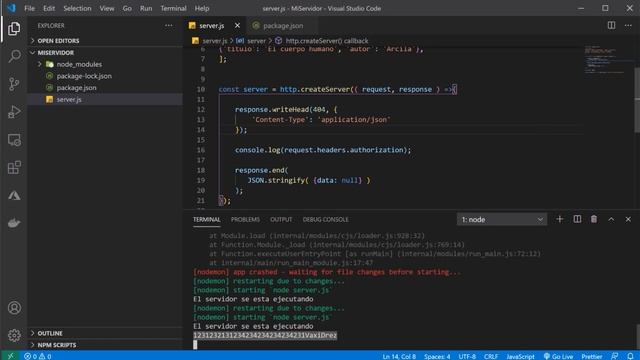Open notifications bell in status bar
This screenshot has width=640, height=360.
click(x=630, y=356)
